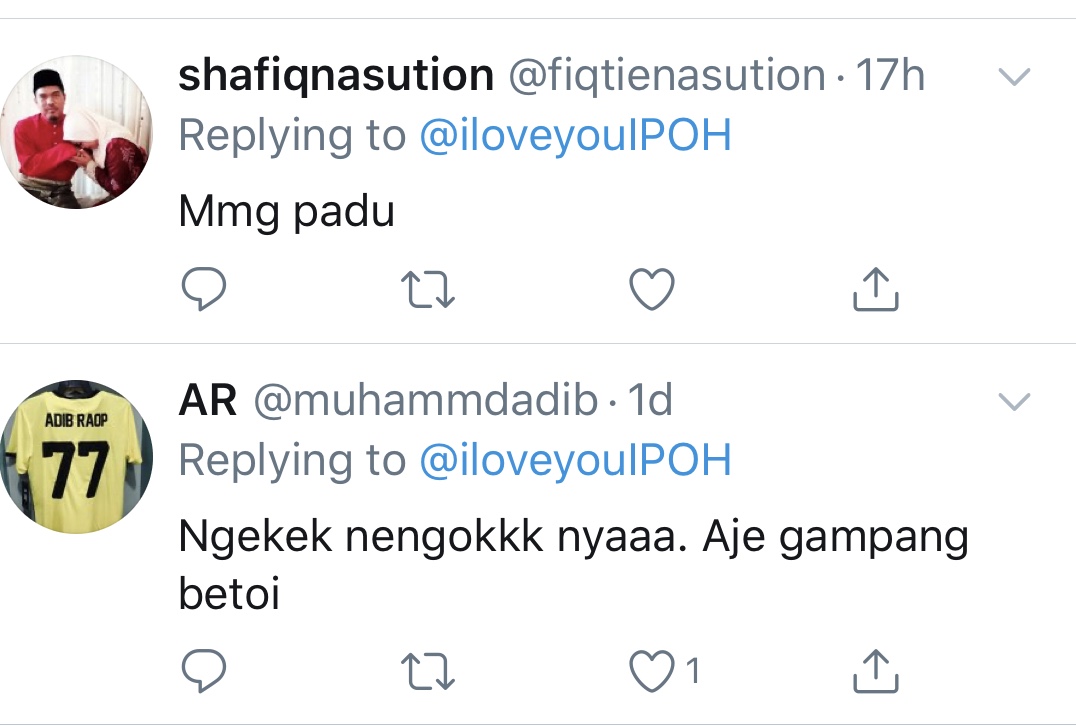
Task: Share shafiqnasution's tweet
Action: 876,290
